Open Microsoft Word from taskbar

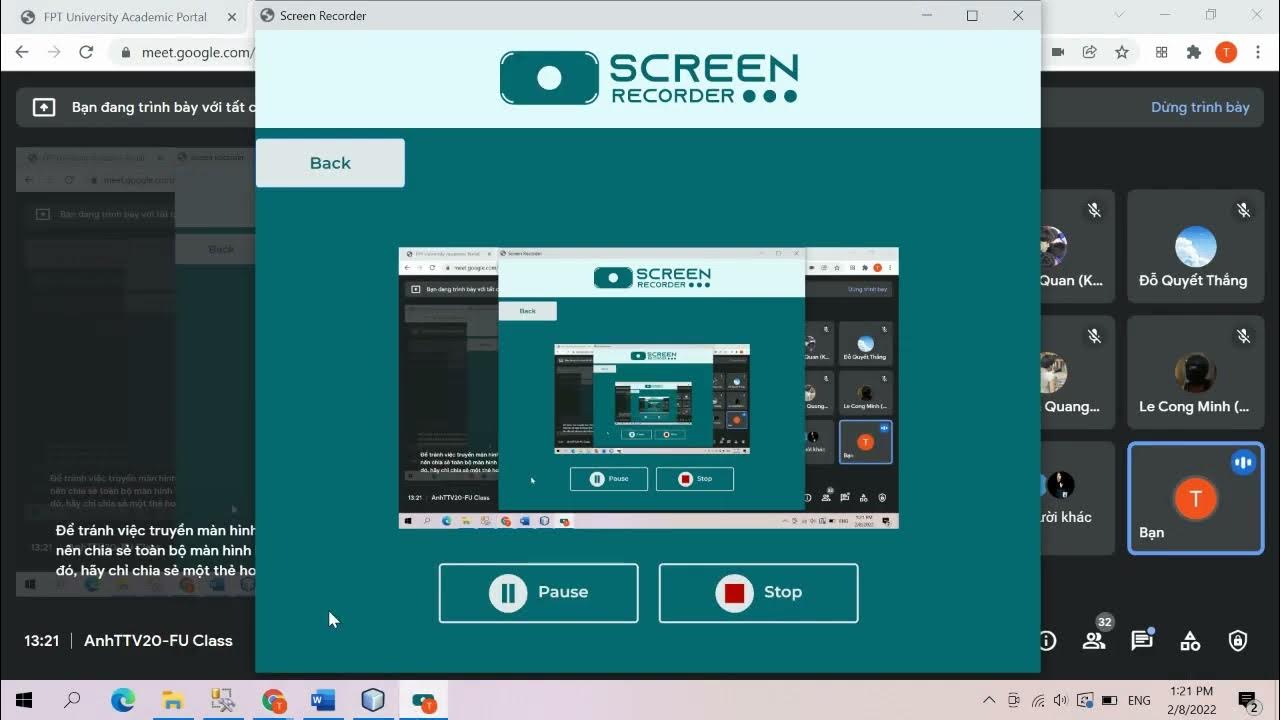pos(323,700)
